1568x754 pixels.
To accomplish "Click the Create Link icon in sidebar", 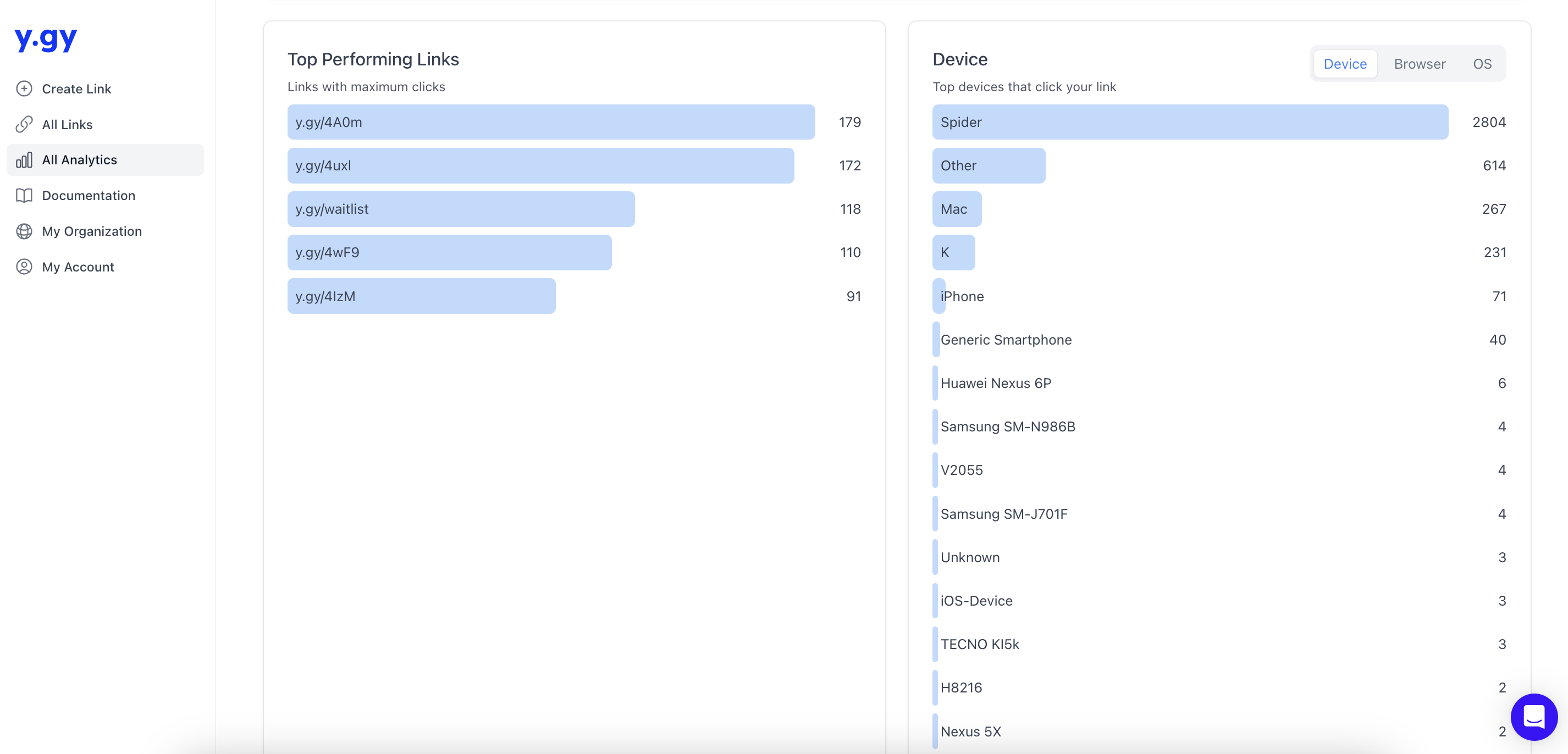I will 24,88.
